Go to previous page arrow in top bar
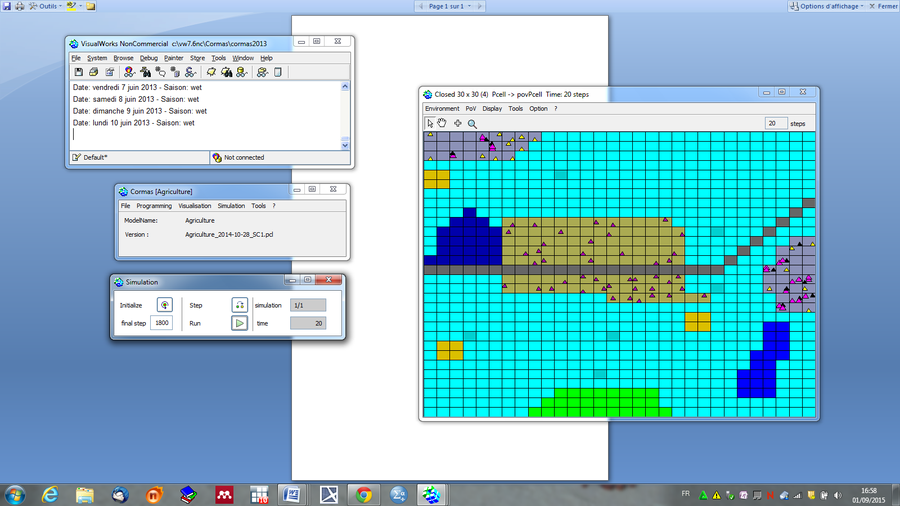 pyautogui.click(x=421, y=6)
